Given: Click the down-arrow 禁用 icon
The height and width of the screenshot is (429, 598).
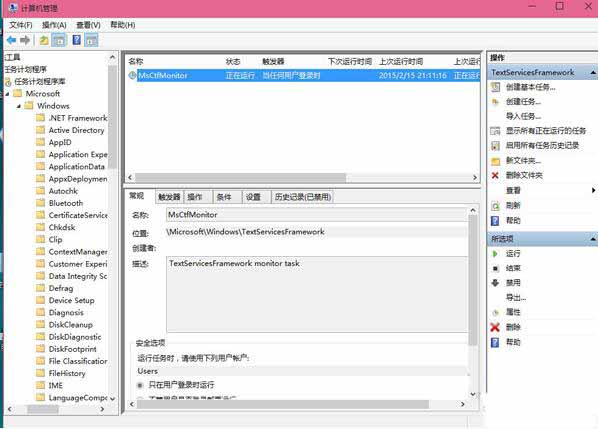Looking at the screenshot, I should (495, 283).
